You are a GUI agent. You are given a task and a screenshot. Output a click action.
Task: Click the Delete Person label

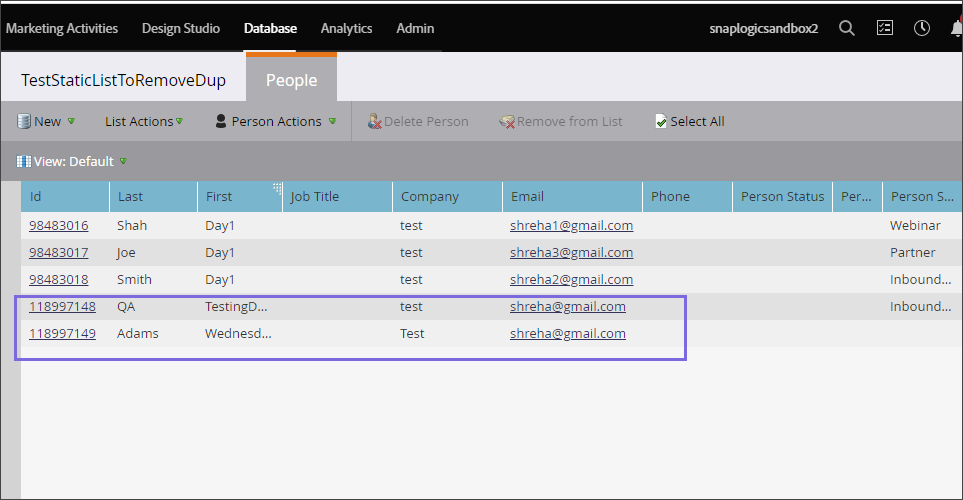coord(426,122)
